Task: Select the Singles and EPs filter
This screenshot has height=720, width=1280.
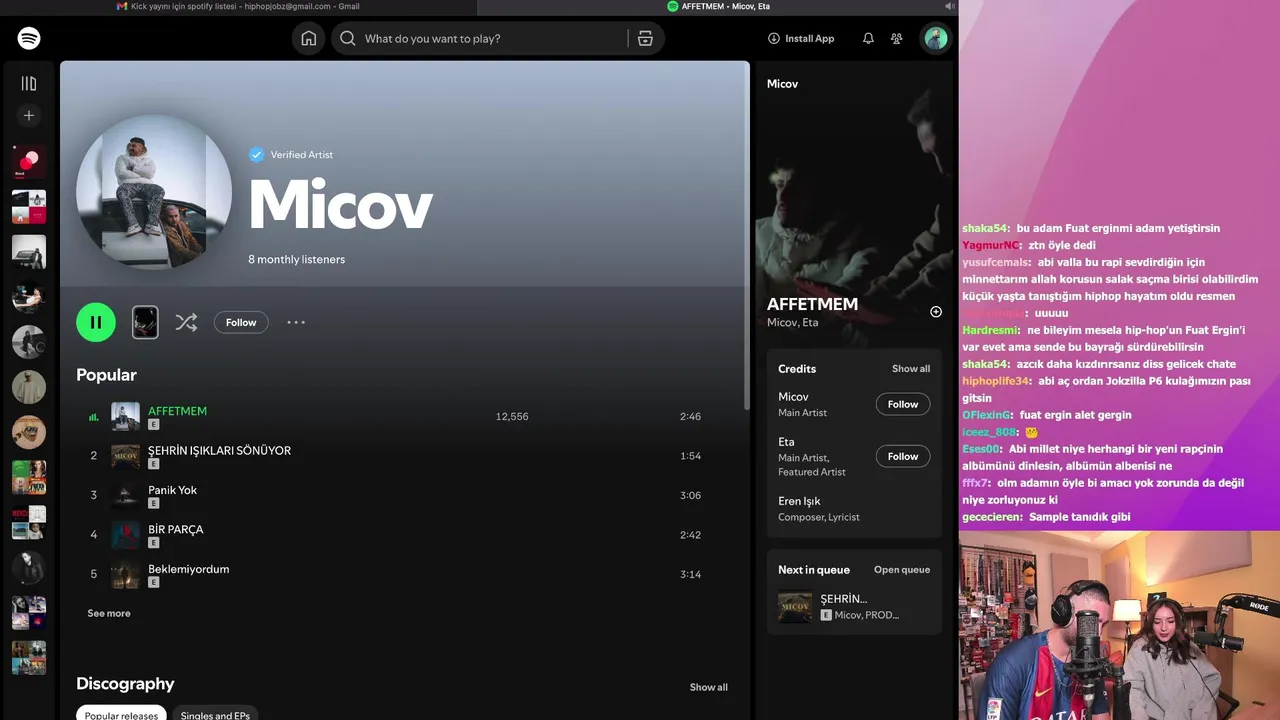Action: [x=215, y=714]
